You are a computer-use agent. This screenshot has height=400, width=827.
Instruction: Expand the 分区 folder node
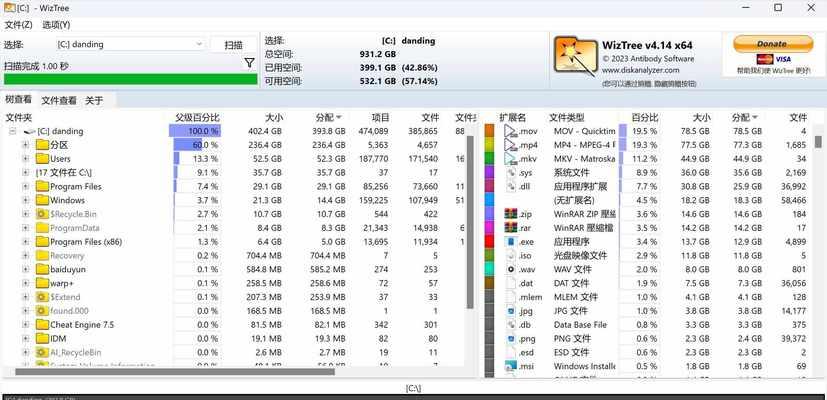point(25,145)
